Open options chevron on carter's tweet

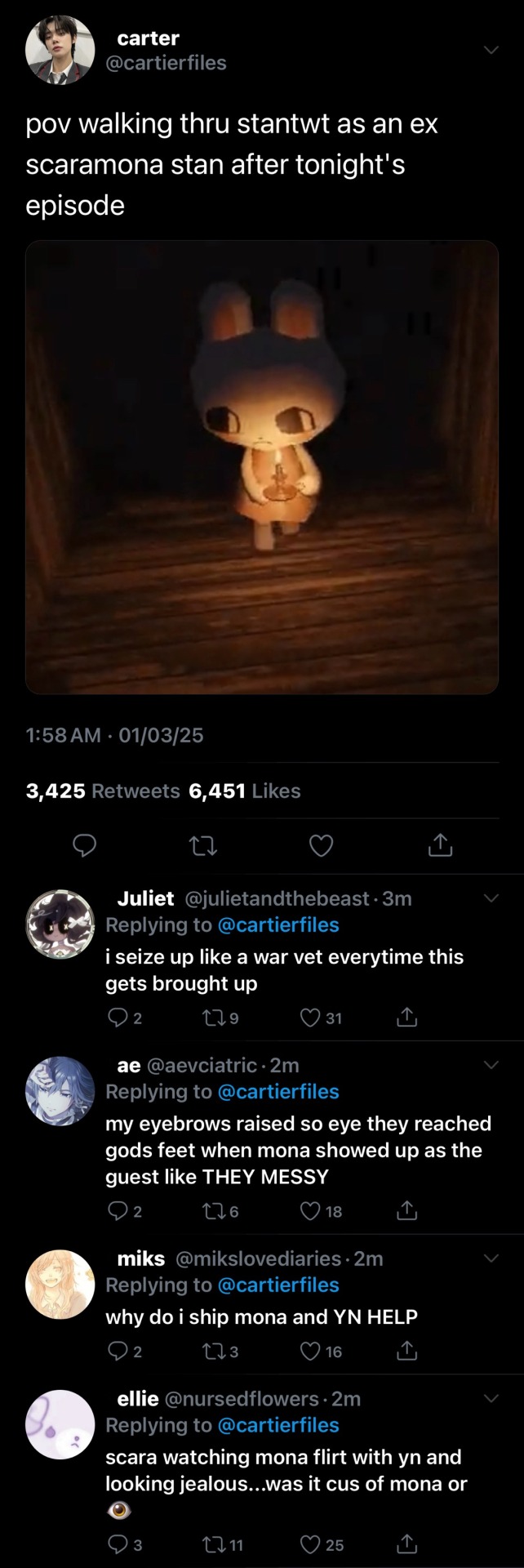[491, 50]
